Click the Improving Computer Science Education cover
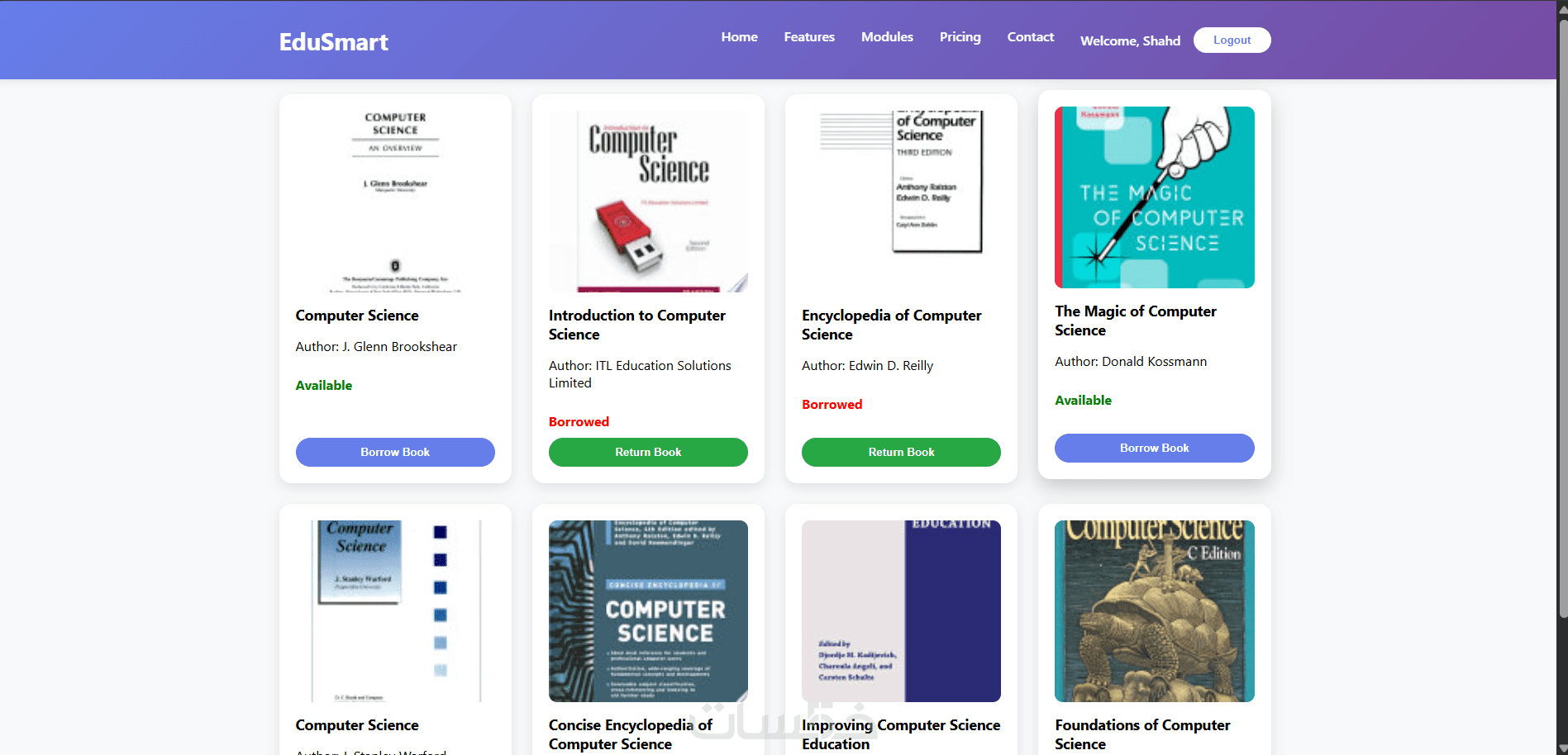Image resolution: width=1568 pixels, height=755 pixels. pyautogui.click(x=901, y=610)
